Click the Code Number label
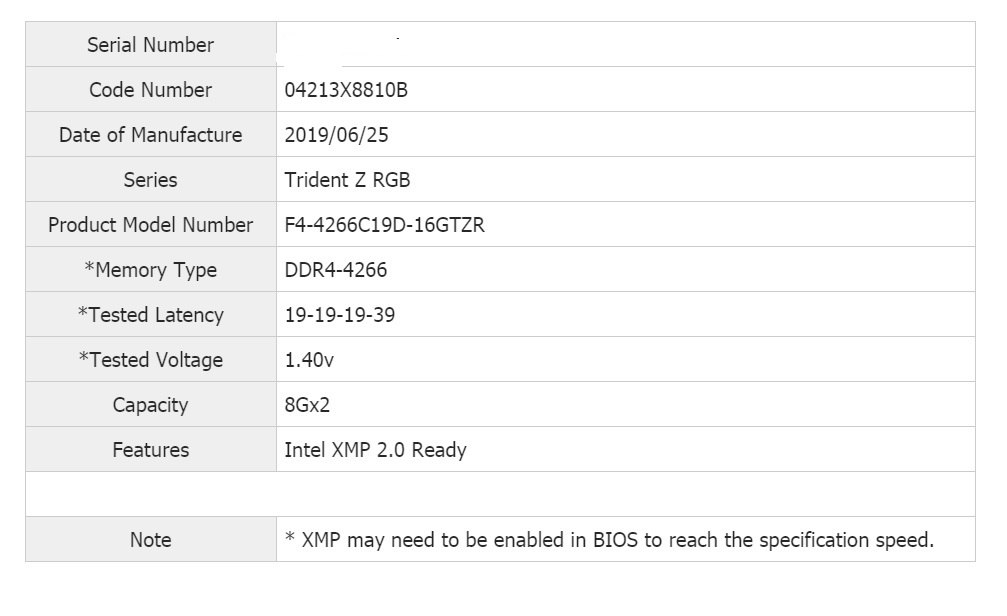This screenshot has width=1007, height=616. coord(150,90)
